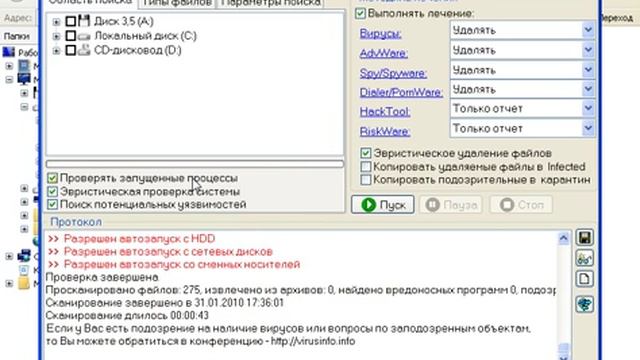Select the Диск 3,5 (A:) tree label
640x360 pixels.
[124, 21]
